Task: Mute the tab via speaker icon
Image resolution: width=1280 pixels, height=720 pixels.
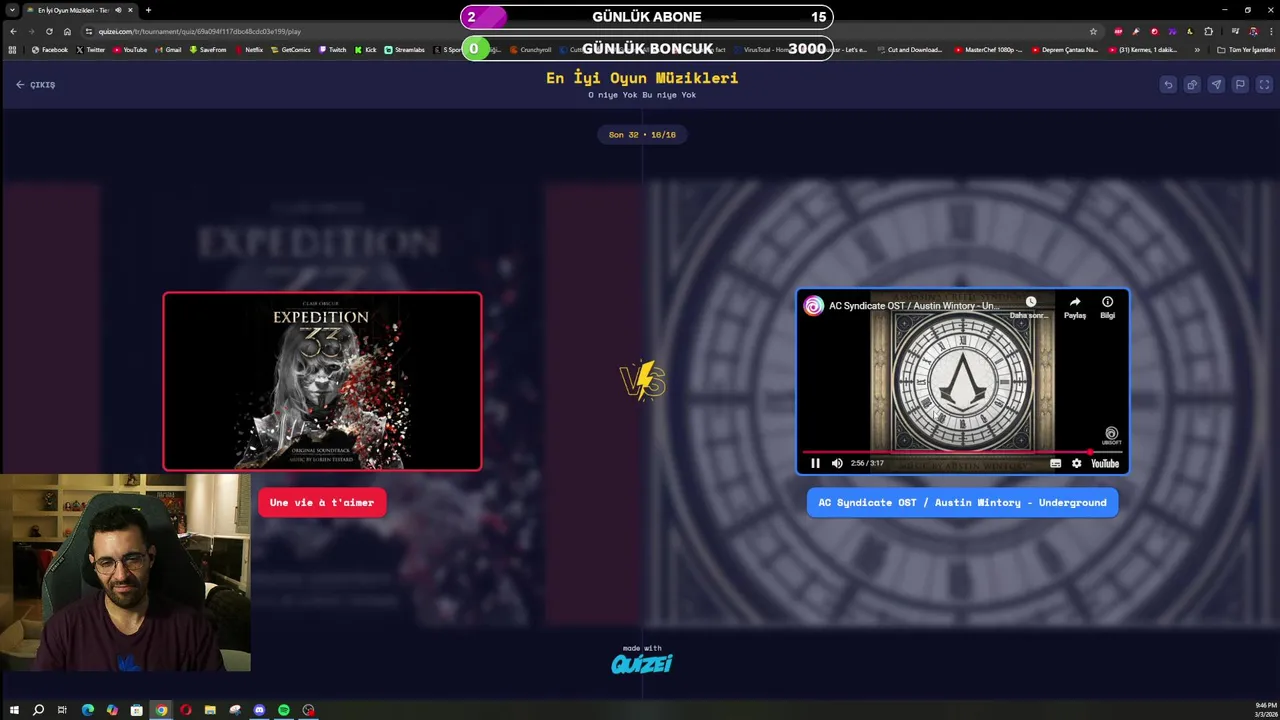Action: coord(118,10)
